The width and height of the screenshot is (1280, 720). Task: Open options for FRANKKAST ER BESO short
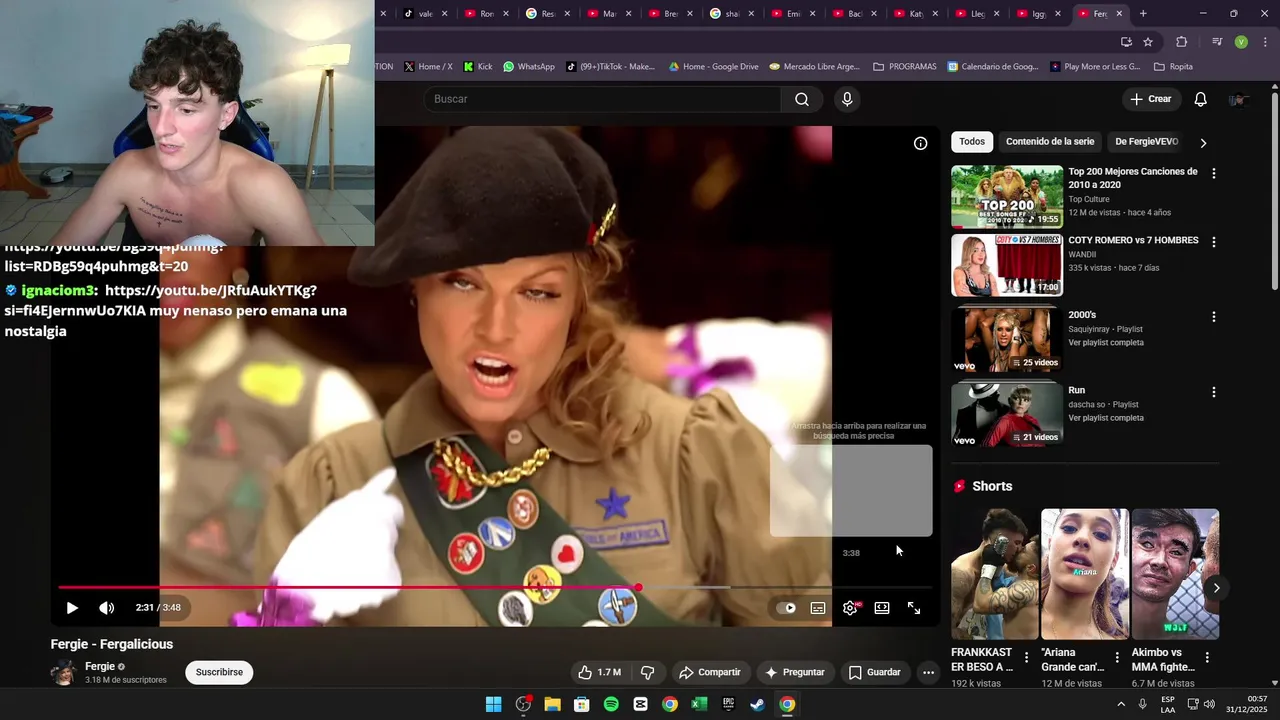pyautogui.click(x=1027, y=658)
